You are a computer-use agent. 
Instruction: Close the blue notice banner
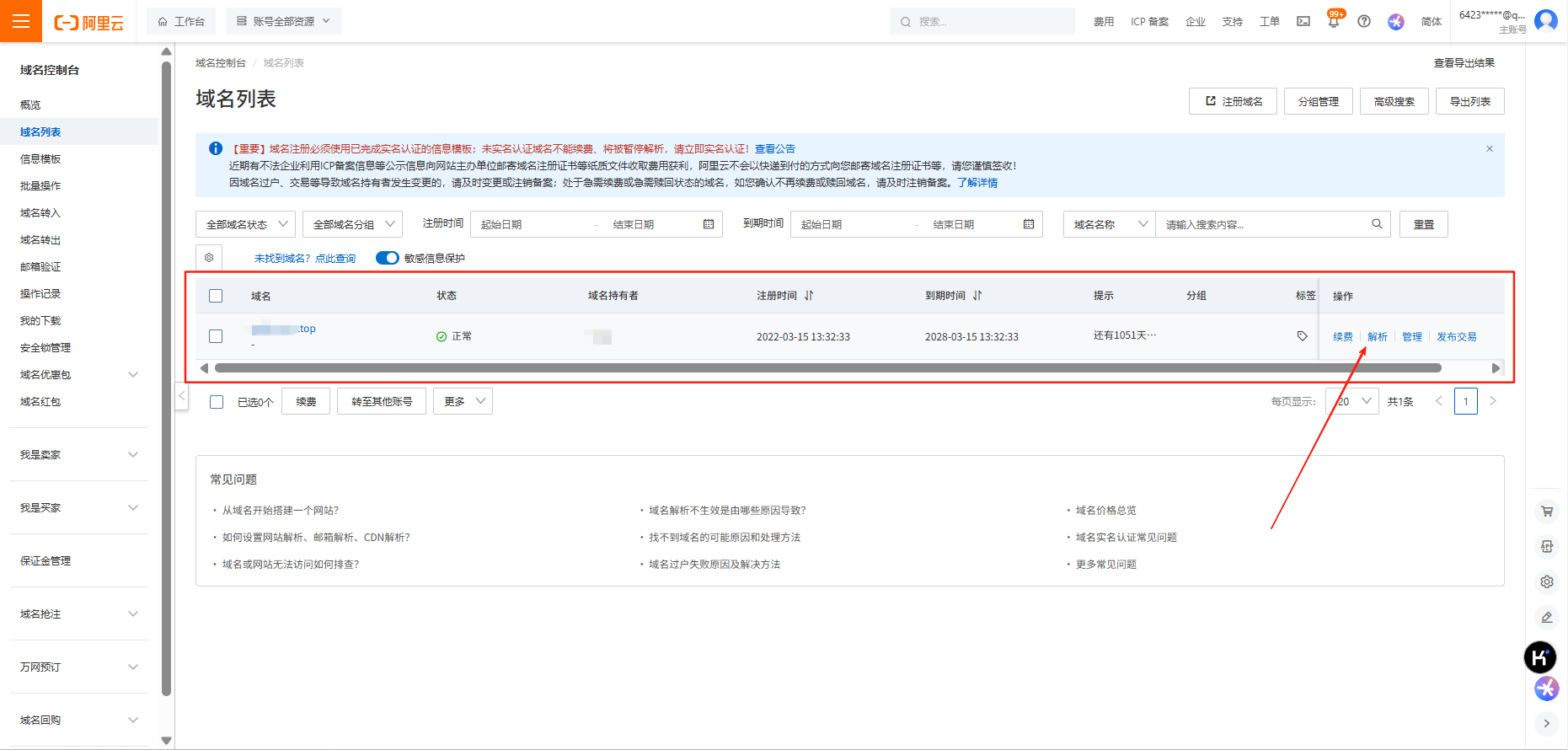(x=1489, y=149)
